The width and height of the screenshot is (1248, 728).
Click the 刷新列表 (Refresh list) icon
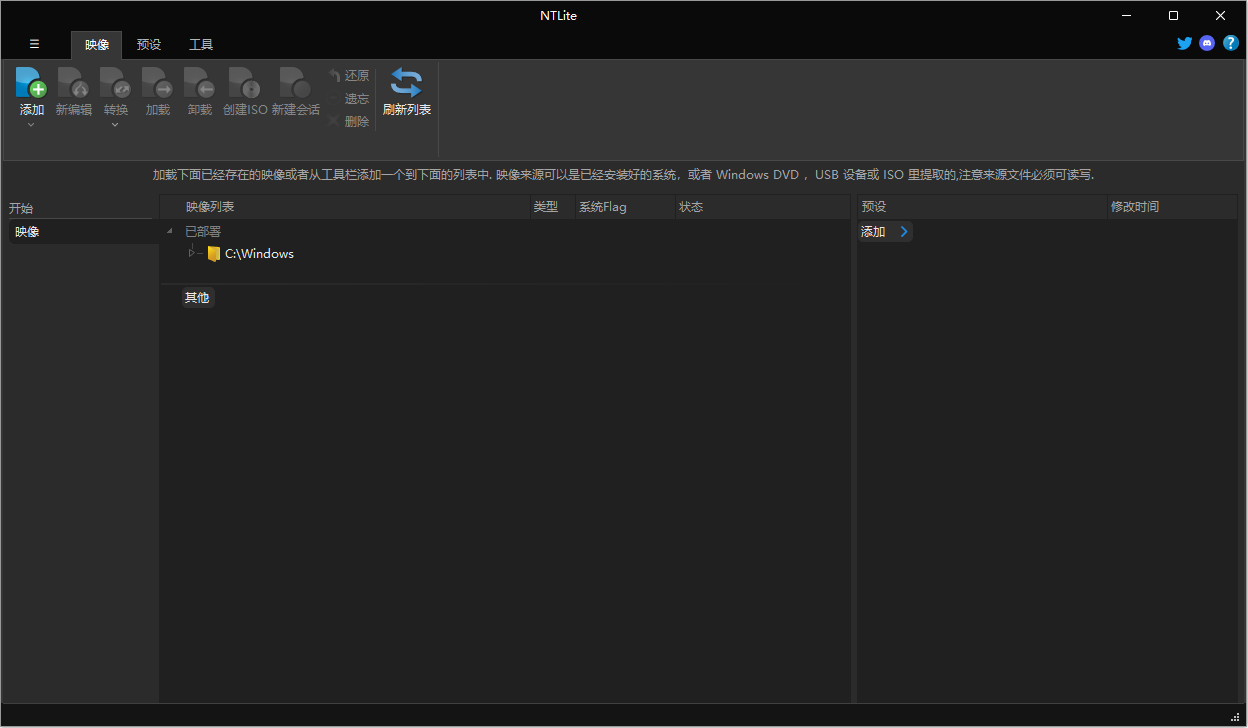(x=406, y=90)
